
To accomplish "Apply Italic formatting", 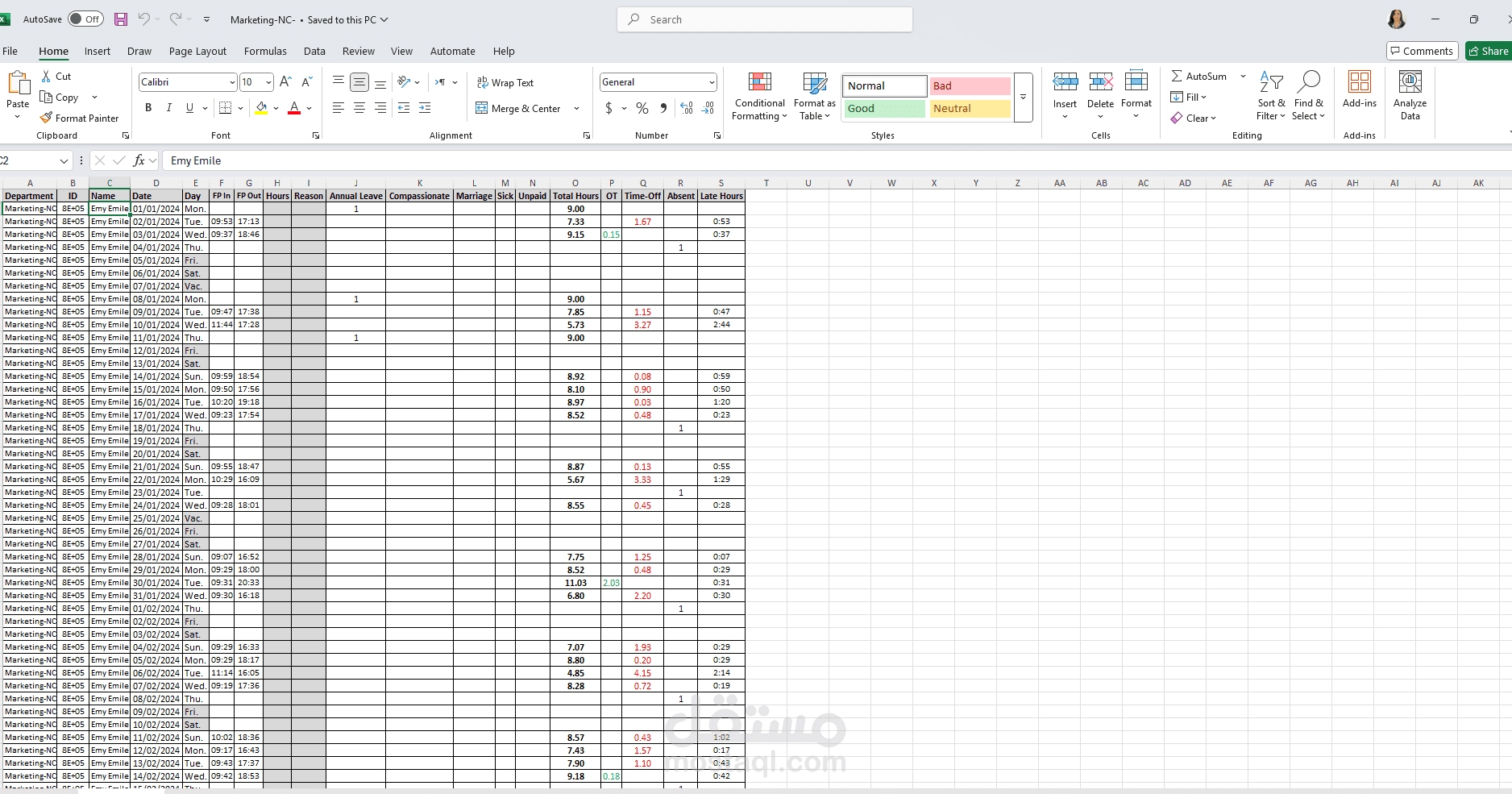I will coord(168,107).
